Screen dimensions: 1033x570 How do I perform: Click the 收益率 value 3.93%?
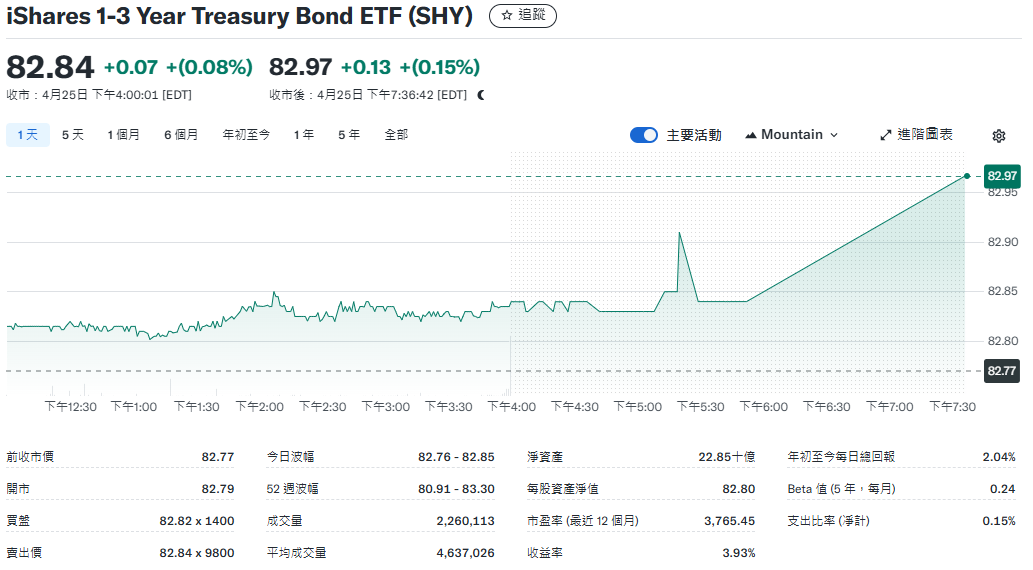[x=739, y=553]
